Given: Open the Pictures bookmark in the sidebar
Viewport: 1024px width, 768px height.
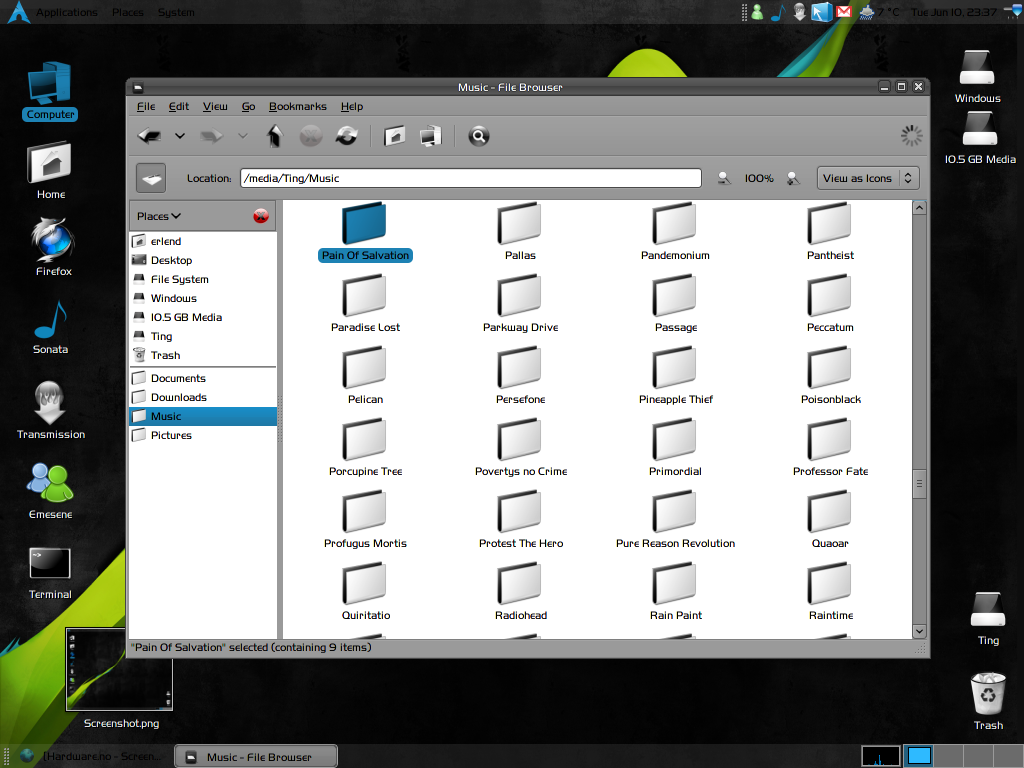Looking at the screenshot, I should [x=203, y=435].
